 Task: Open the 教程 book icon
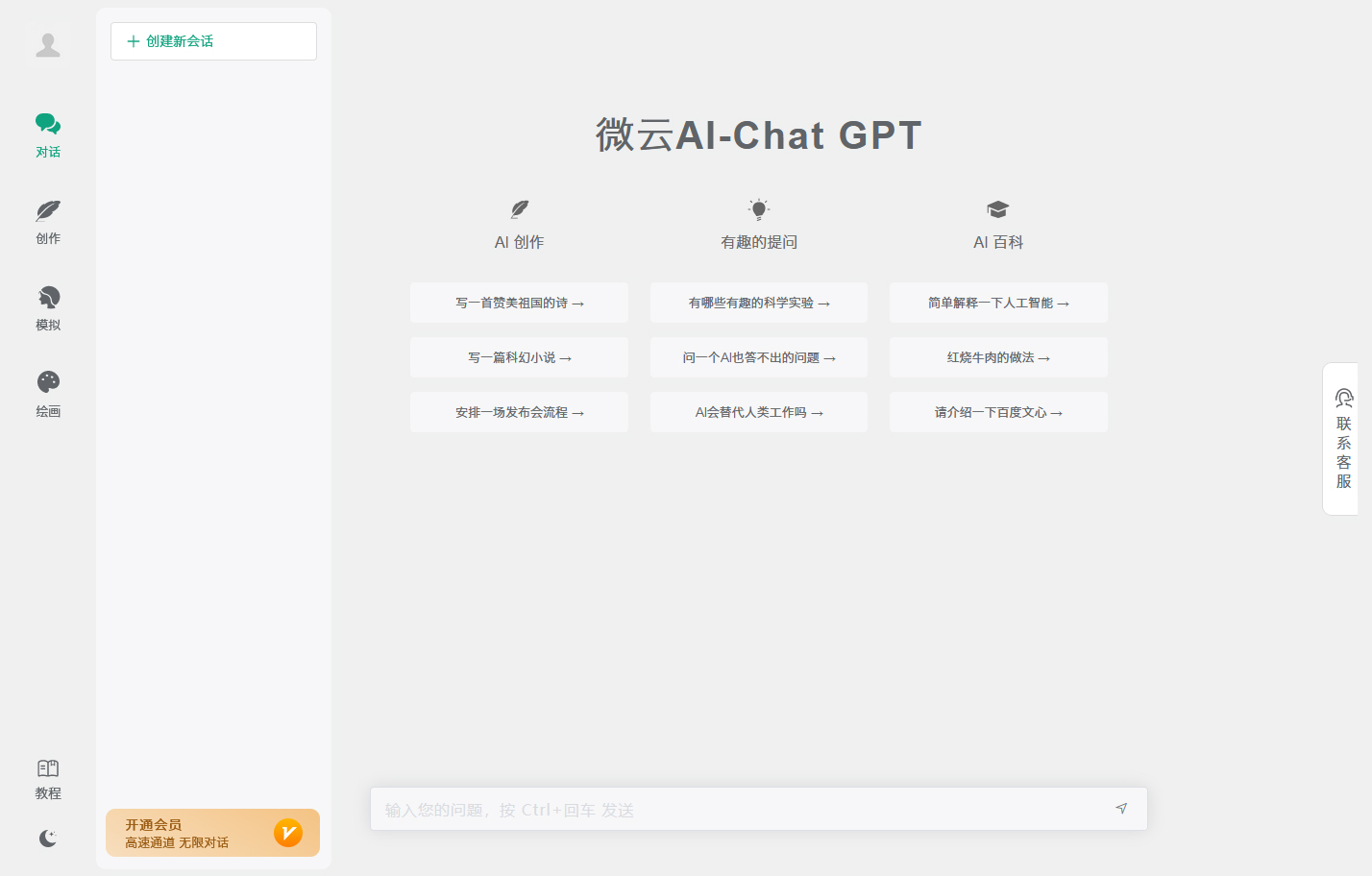[48, 767]
